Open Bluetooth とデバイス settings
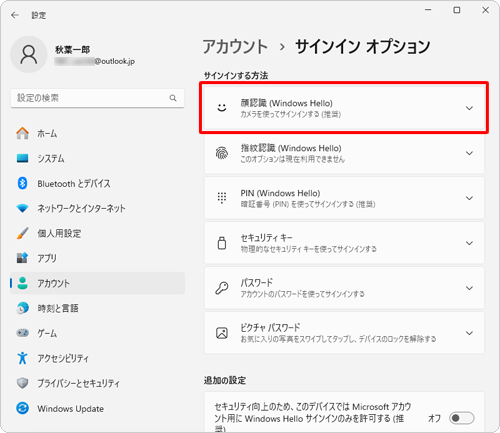 click(97, 183)
